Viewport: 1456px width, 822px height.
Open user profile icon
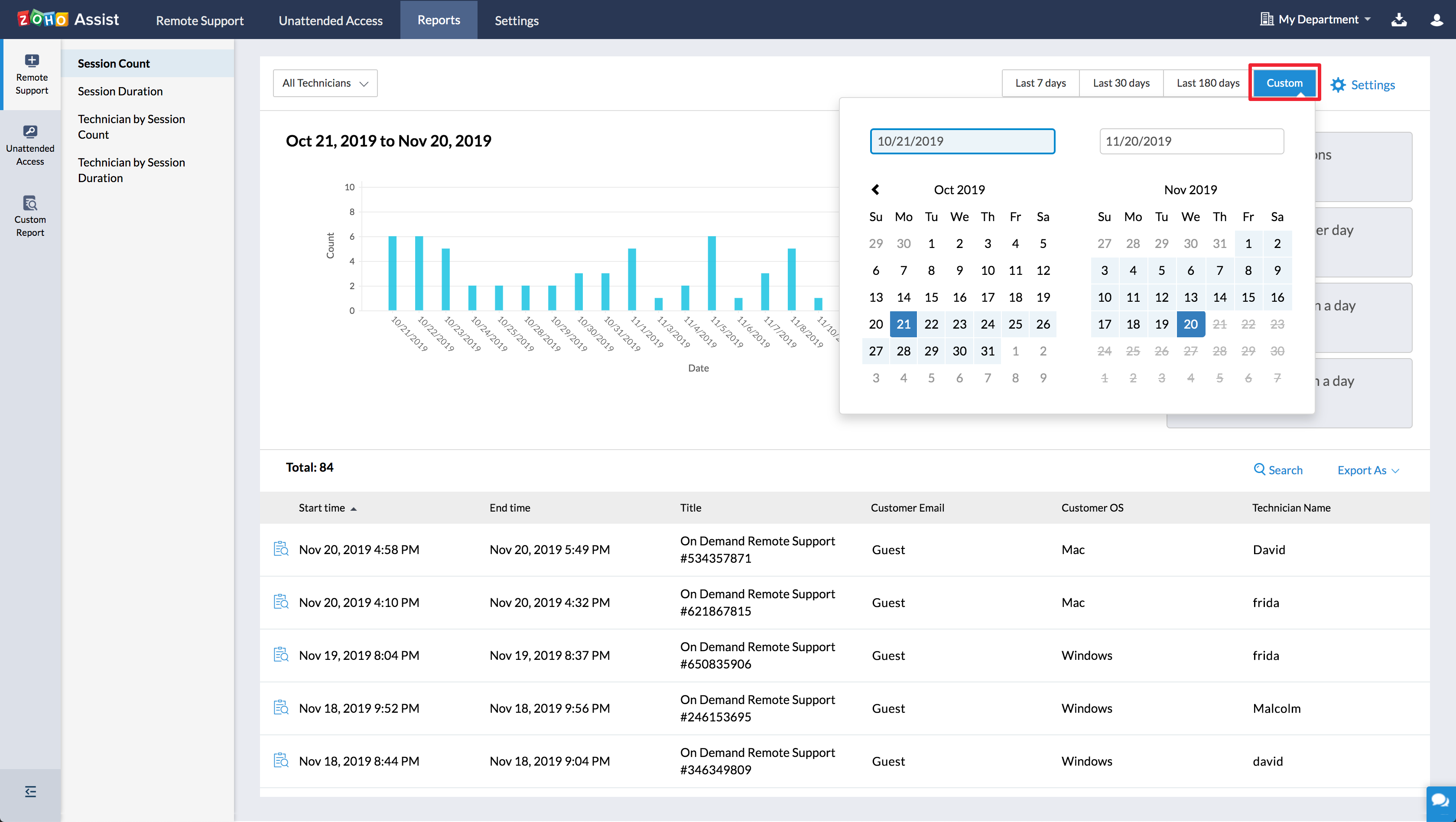pos(1436,20)
